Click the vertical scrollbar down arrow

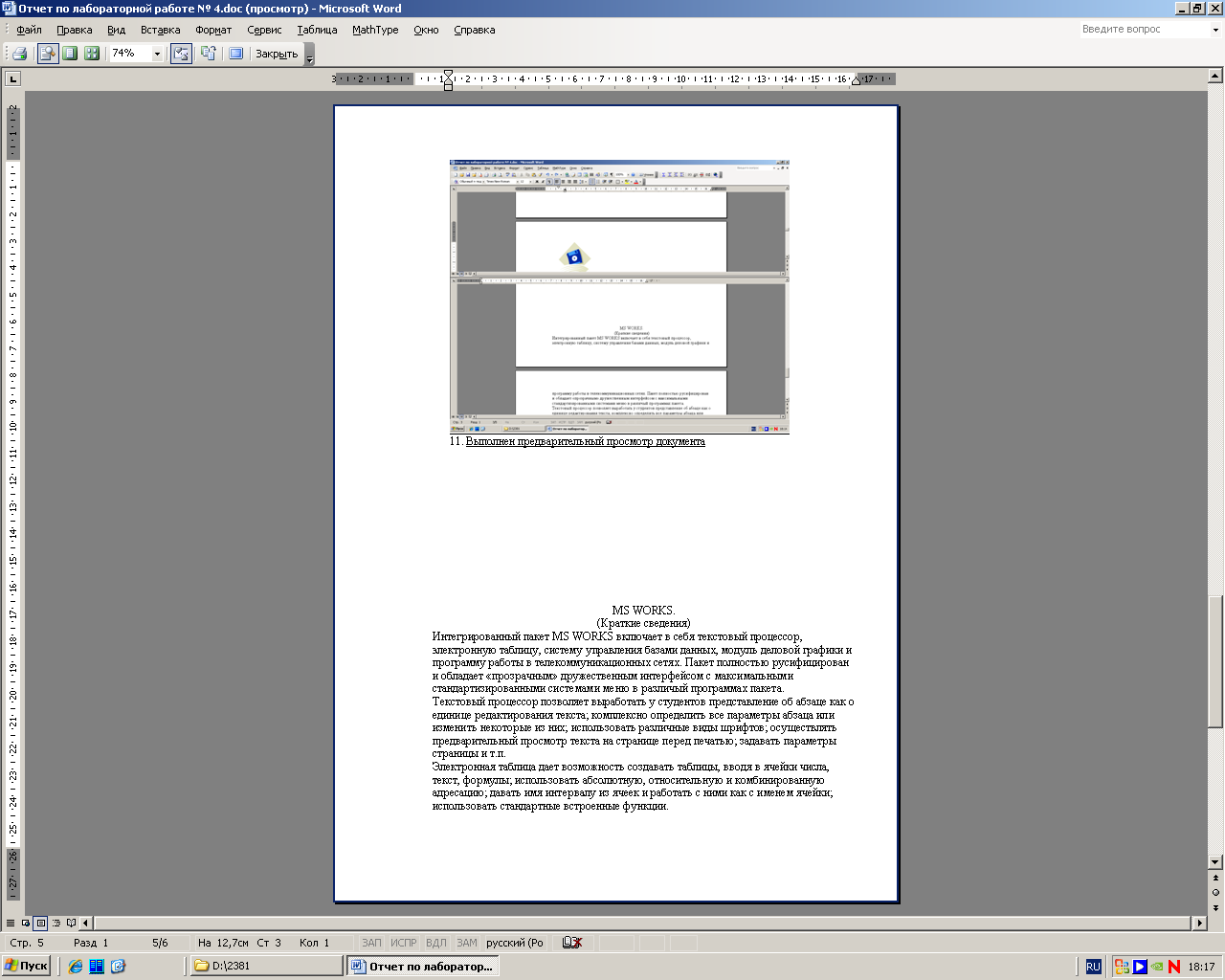1215,862
